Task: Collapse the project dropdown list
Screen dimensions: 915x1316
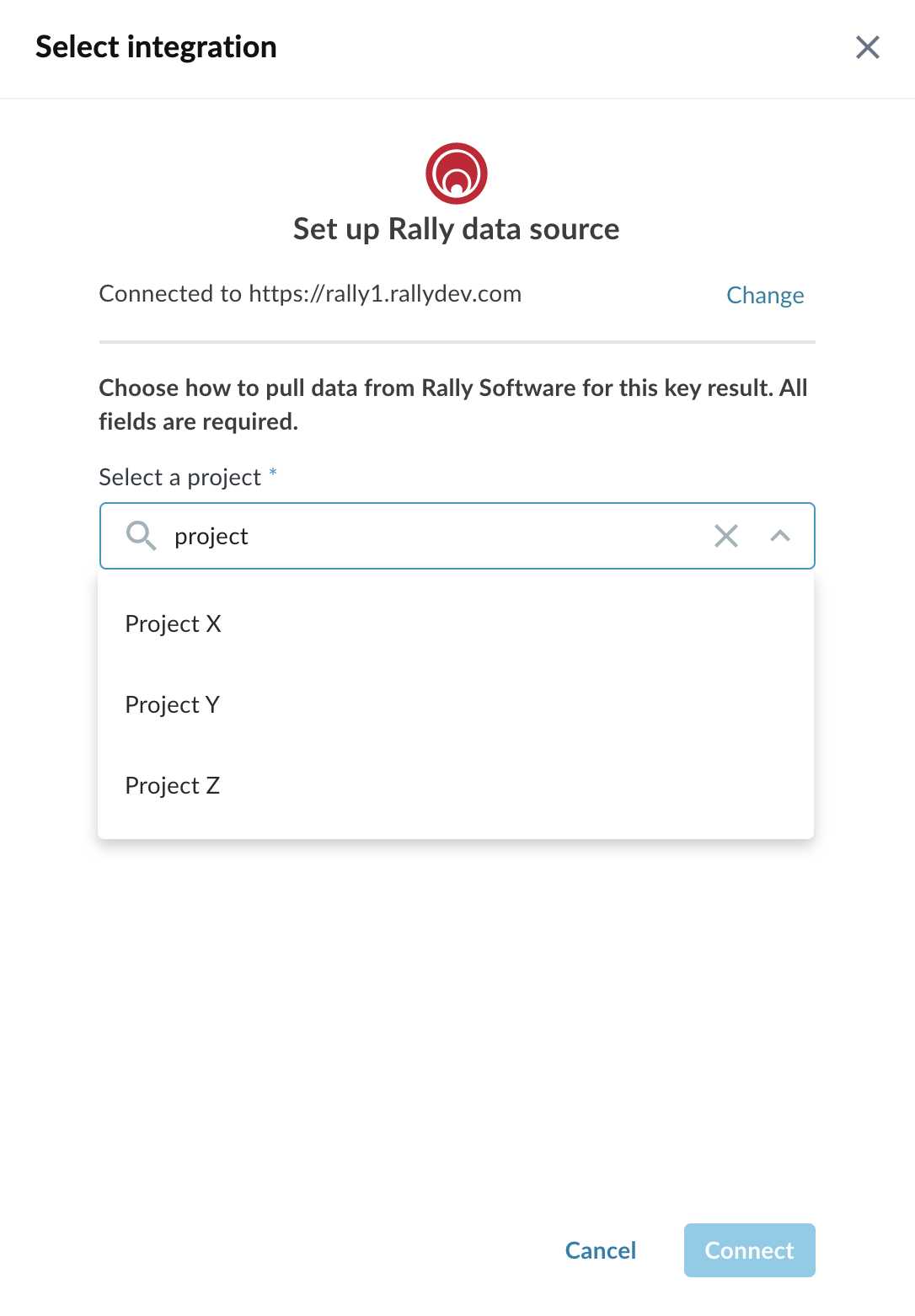Action: coord(780,536)
